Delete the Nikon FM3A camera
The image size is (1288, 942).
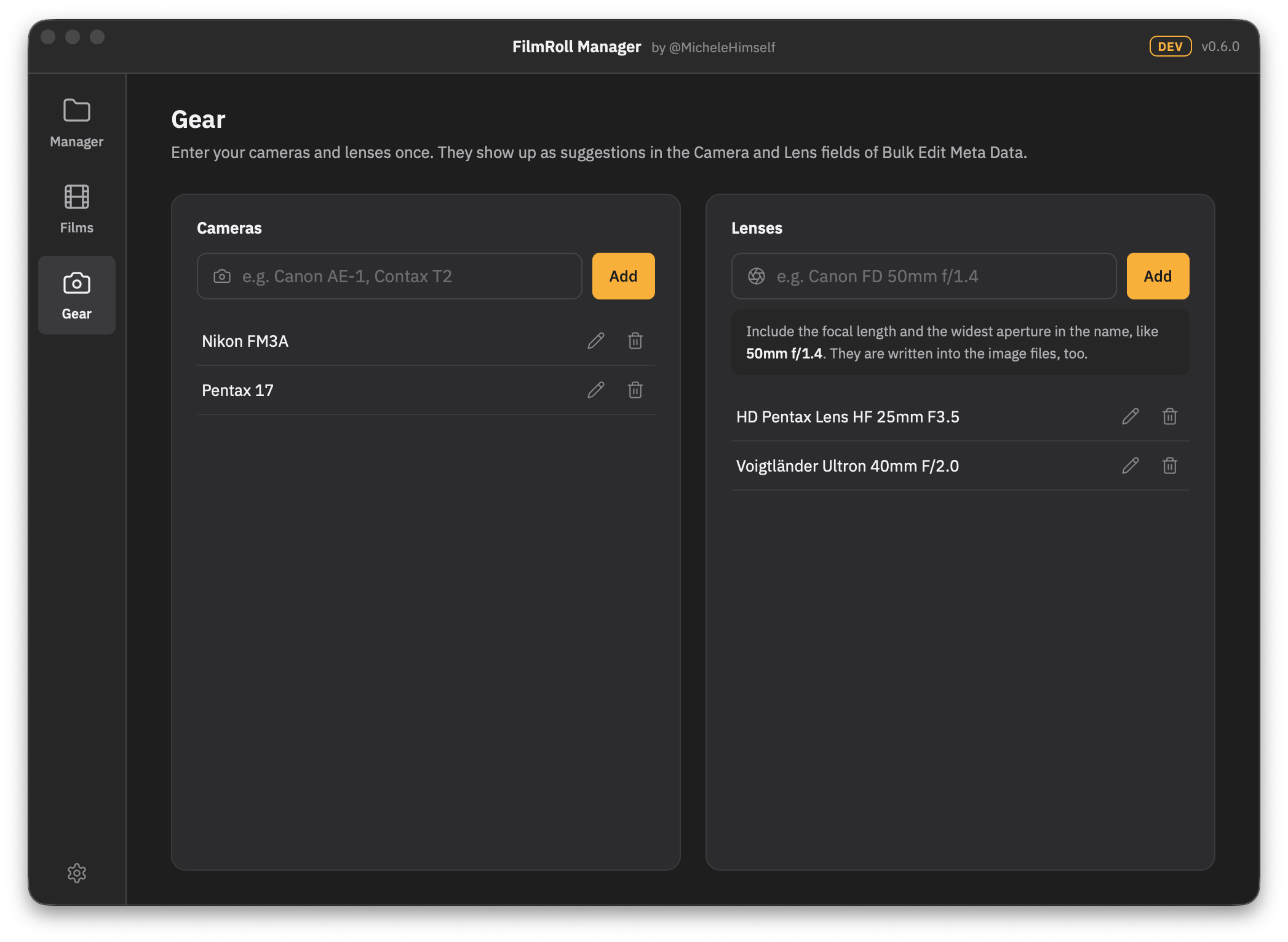pos(635,341)
